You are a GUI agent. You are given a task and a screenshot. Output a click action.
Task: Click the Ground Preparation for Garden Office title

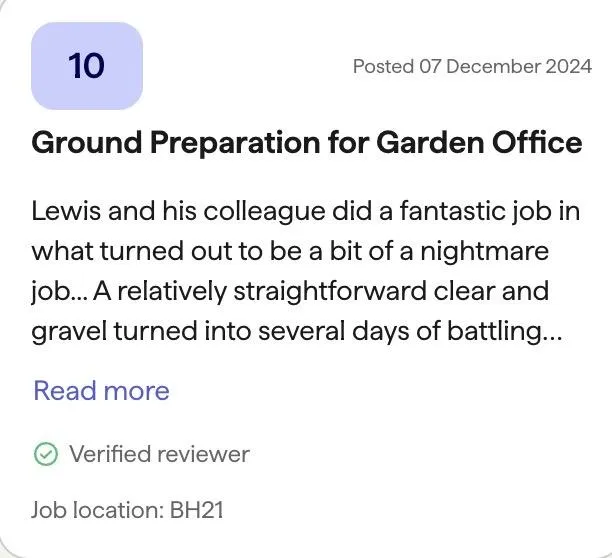[x=306, y=143]
